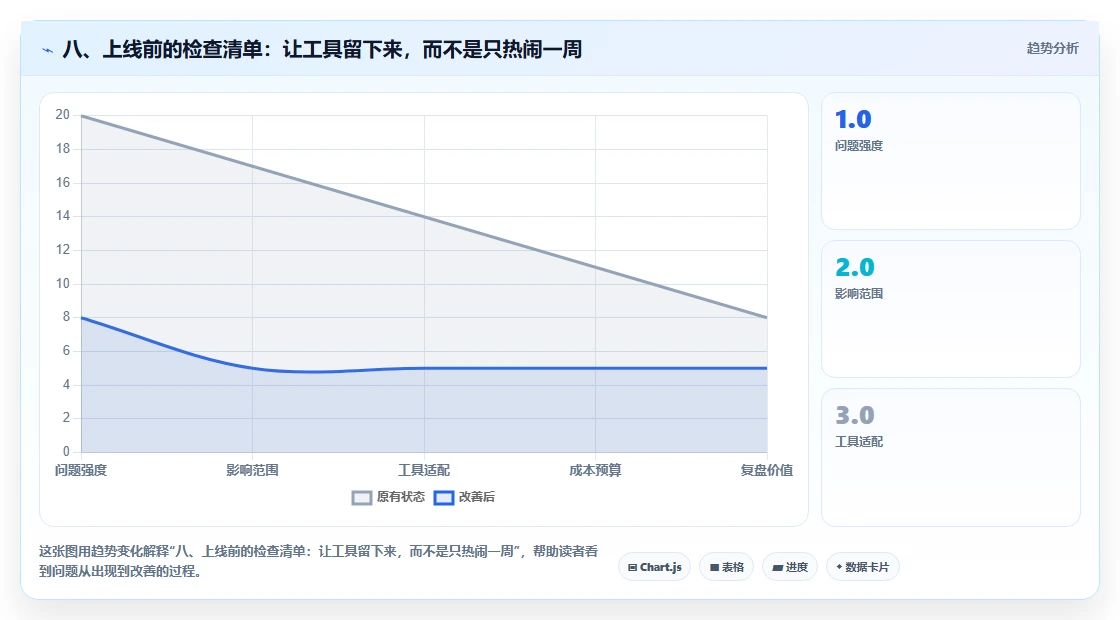
Task: Open the 1.0 问题强度 data card
Action: point(951,161)
